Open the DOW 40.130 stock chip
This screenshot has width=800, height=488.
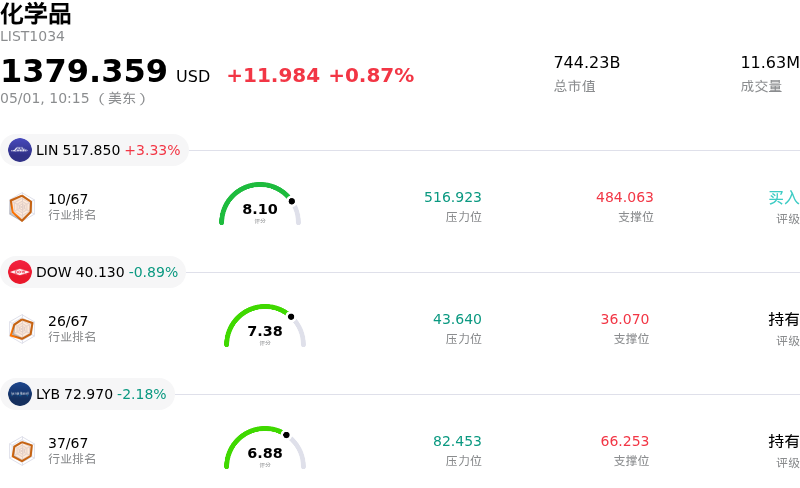point(93,272)
